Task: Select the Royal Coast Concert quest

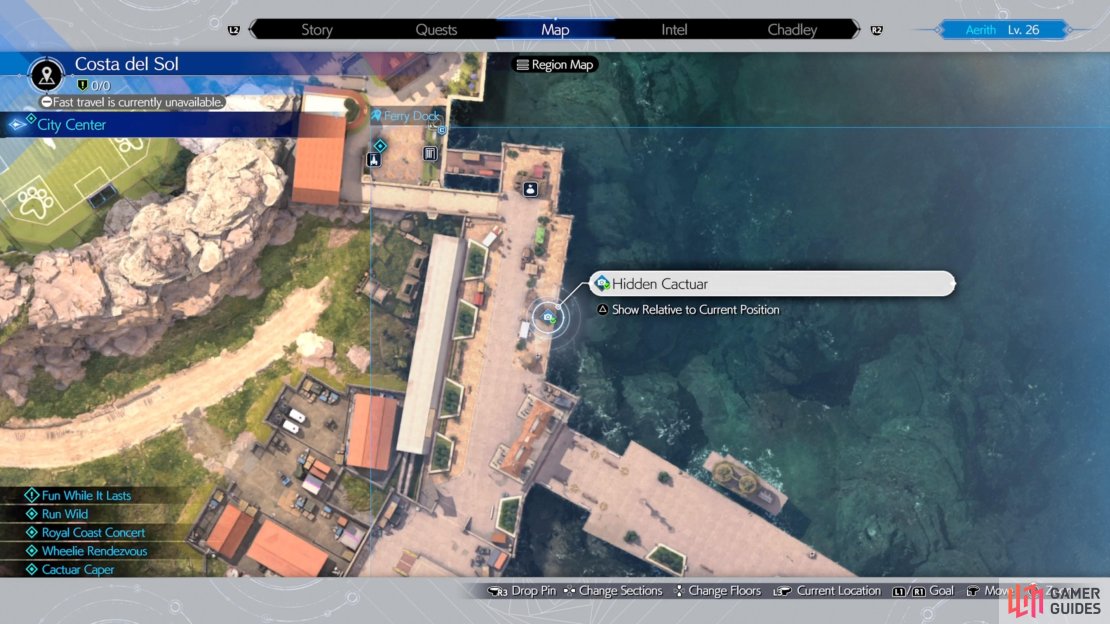Action: pos(93,533)
